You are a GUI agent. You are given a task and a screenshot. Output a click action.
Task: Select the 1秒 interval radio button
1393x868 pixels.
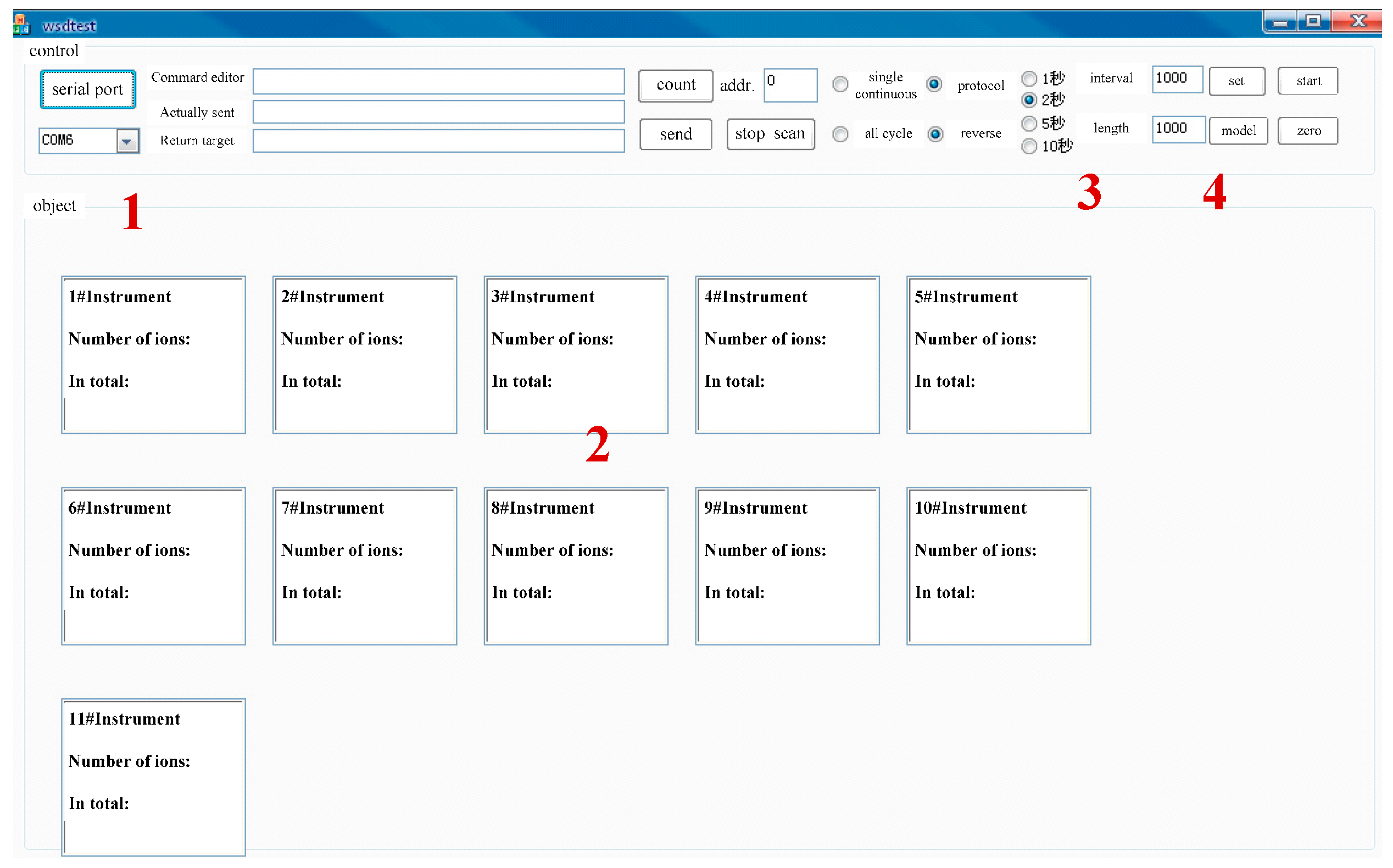click(x=1029, y=78)
